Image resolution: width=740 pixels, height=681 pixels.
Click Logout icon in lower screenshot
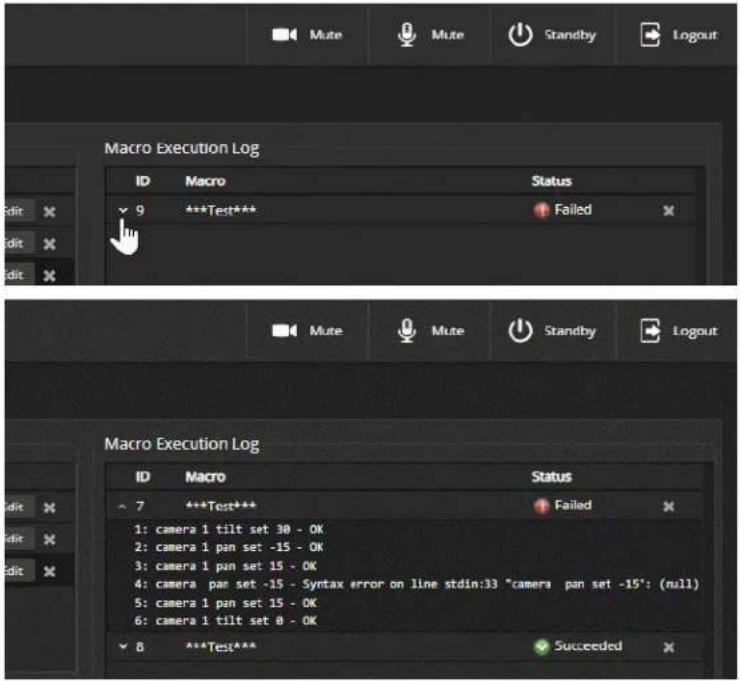650,331
